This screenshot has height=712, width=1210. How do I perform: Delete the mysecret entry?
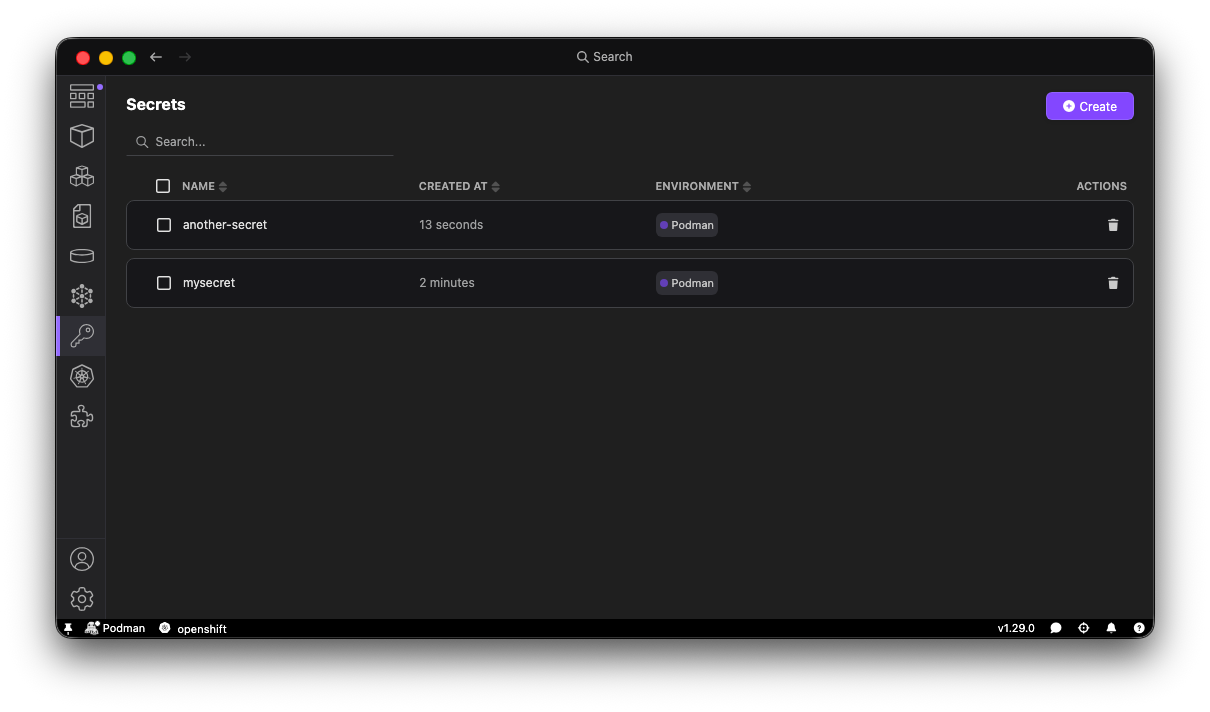[1113, 283]
